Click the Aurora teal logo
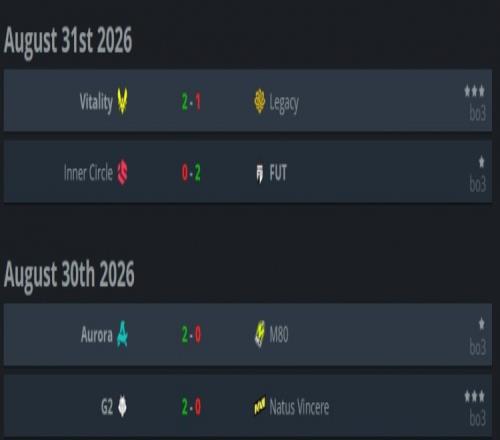This screenshot has height=440, width=500. pyautogui.click(x=122, y=334)
